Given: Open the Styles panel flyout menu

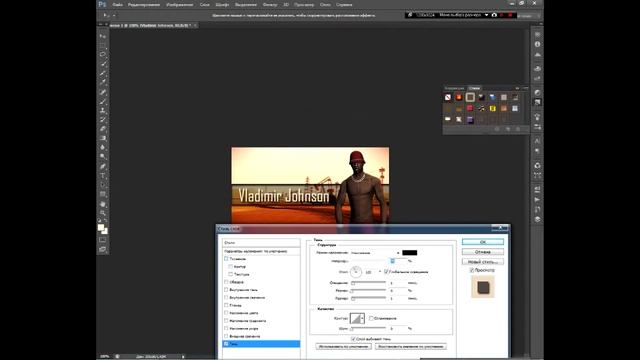Looking at the screenshot, I should click(x=525, y=88).
